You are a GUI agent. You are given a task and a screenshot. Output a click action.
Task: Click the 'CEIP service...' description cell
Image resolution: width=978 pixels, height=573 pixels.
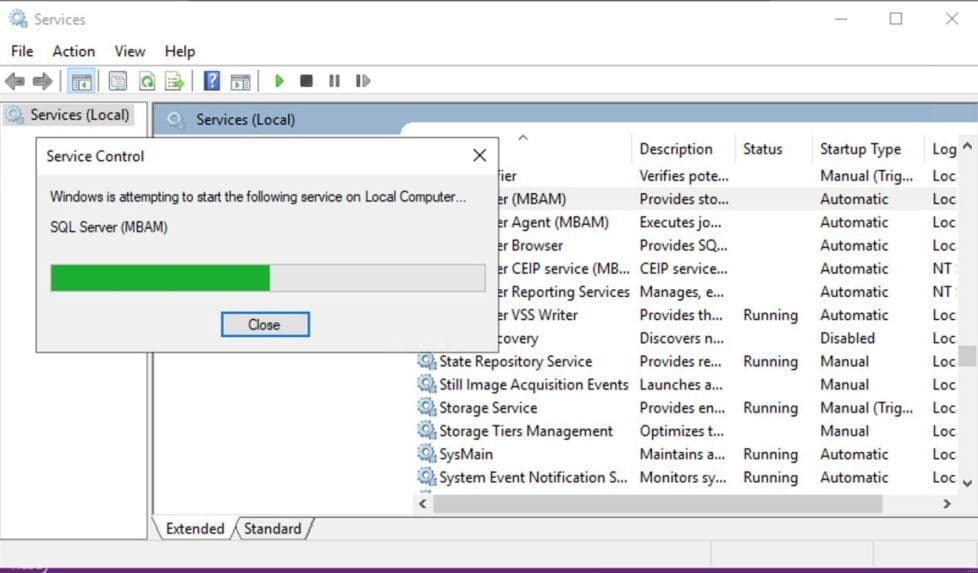683,268
